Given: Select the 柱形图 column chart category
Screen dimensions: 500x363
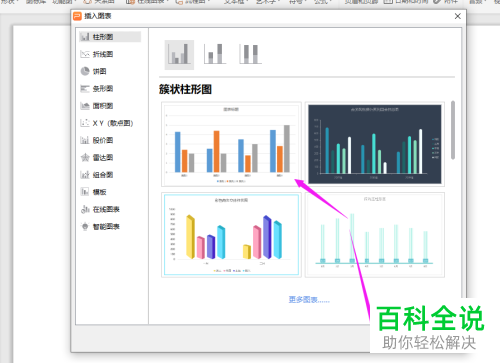Looking at the screenshot, I should [110, 37].
